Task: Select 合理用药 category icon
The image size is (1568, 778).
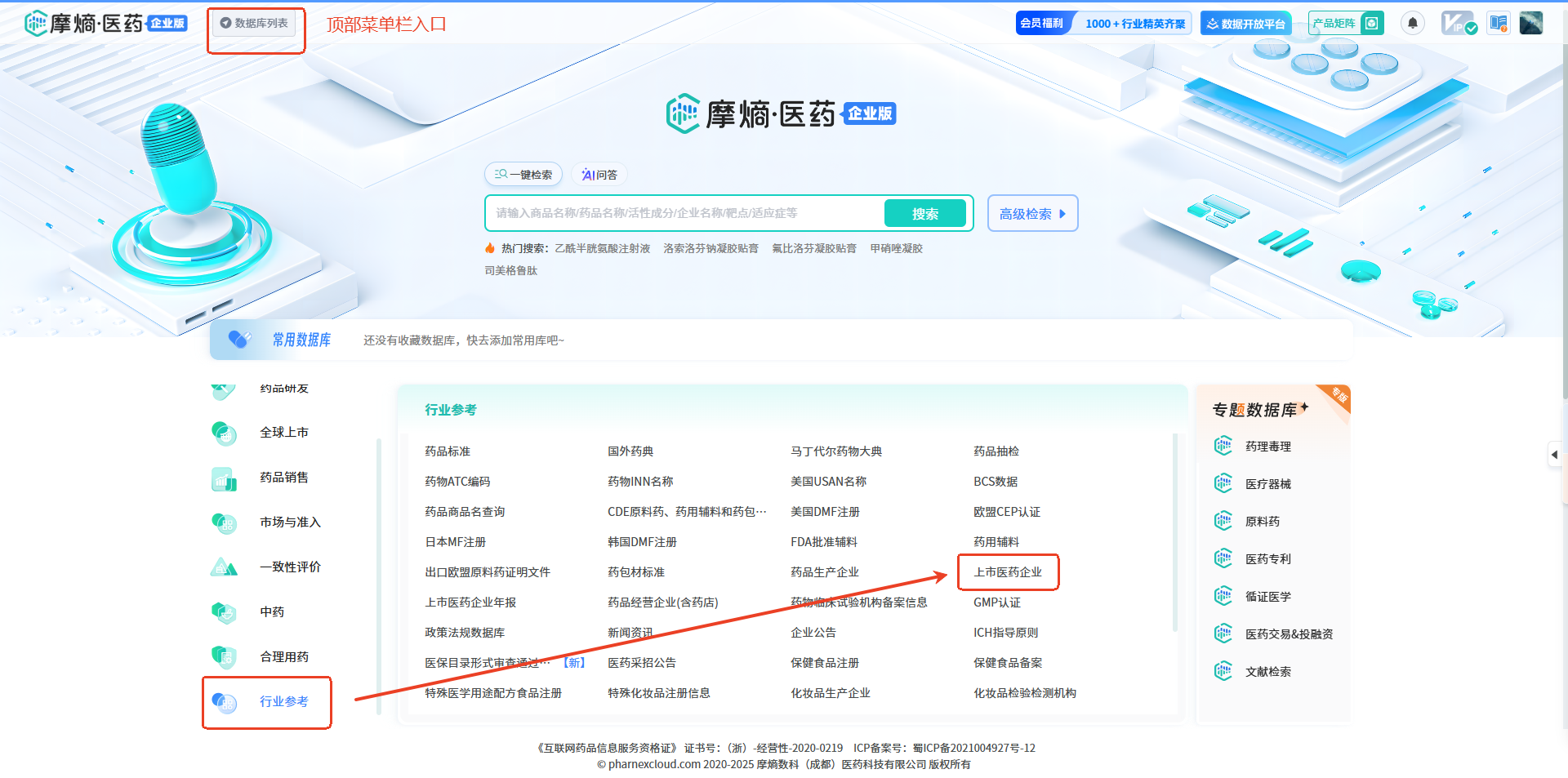Action: [x=224, y=657]
